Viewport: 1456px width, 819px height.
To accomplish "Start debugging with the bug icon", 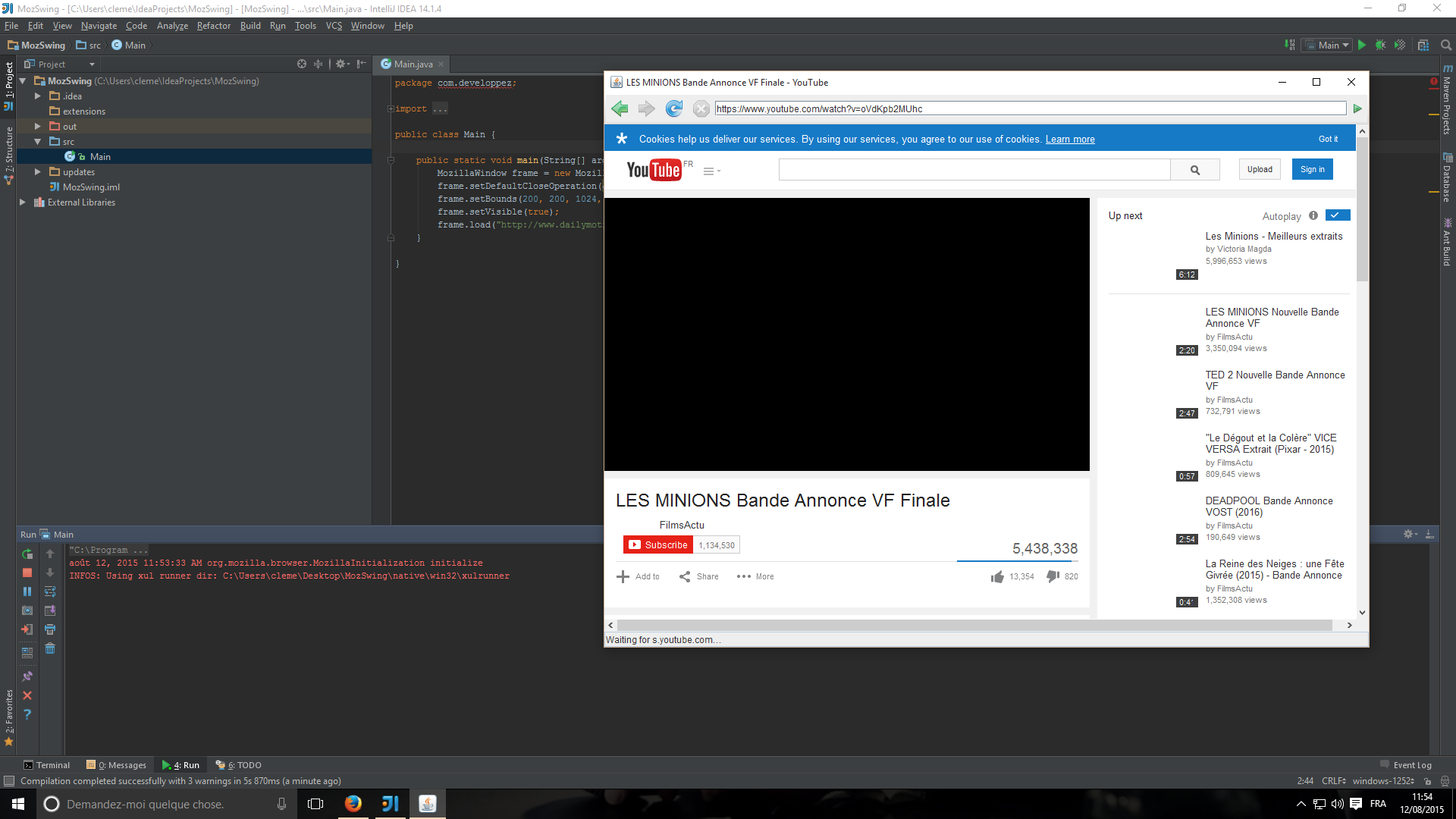I will [1380, 45].
